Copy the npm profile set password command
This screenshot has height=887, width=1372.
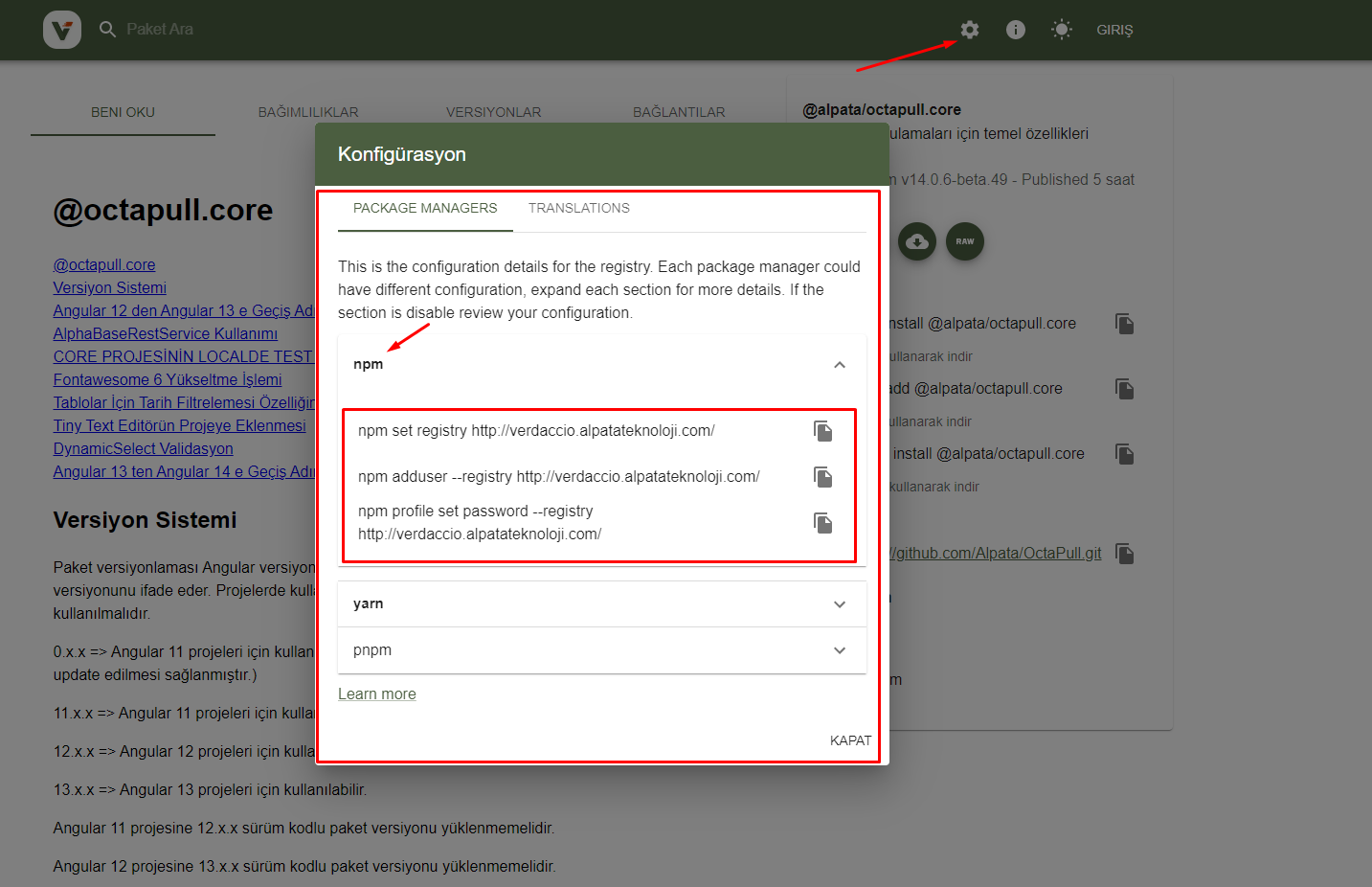[822, 523]
